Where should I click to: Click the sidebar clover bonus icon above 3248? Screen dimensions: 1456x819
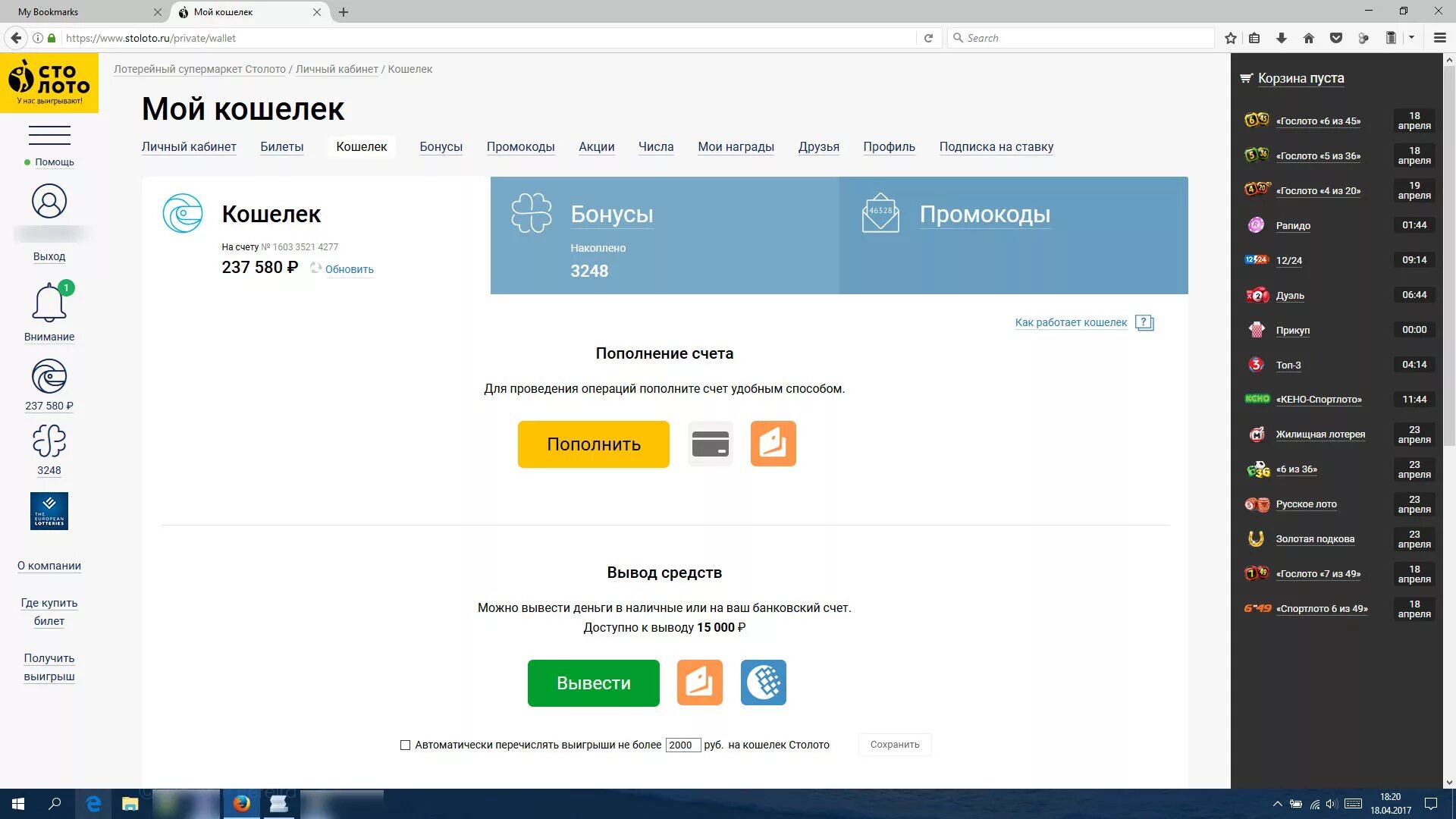[49, 441]
